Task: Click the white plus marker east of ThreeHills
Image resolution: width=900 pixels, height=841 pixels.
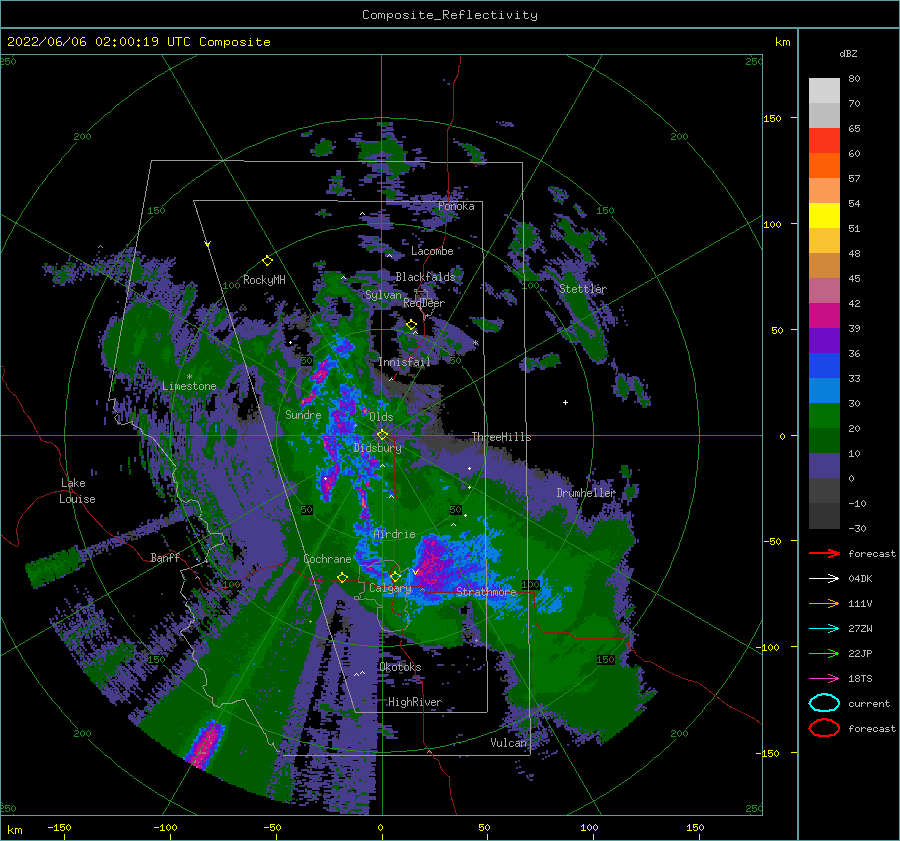Action: 565,402
